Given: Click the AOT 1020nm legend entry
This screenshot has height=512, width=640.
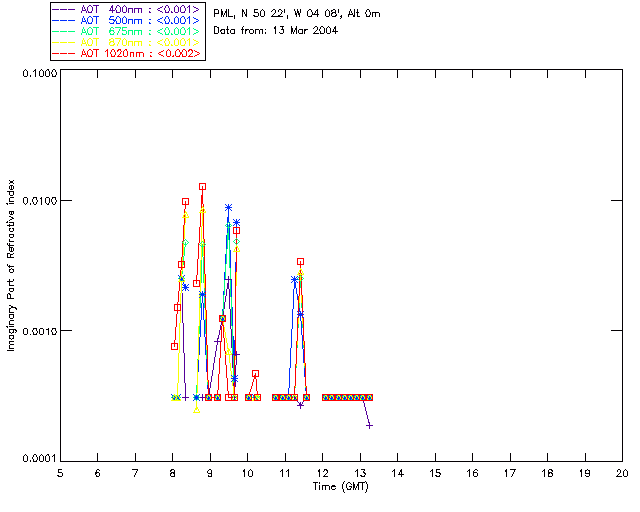Looking at the screenshot, I should 127,53.
